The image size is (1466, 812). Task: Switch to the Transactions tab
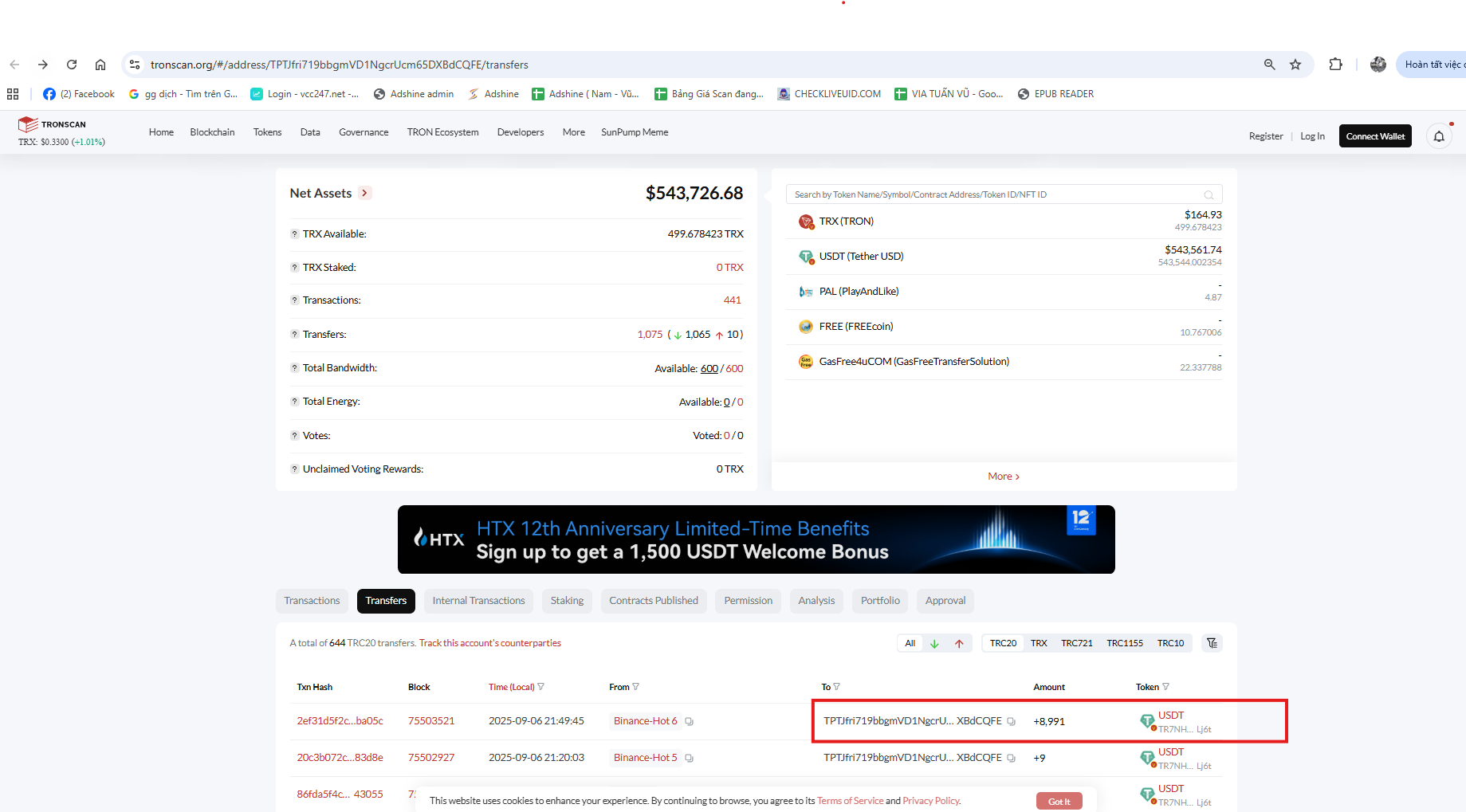pyautogui.click(x=312, y=601)
